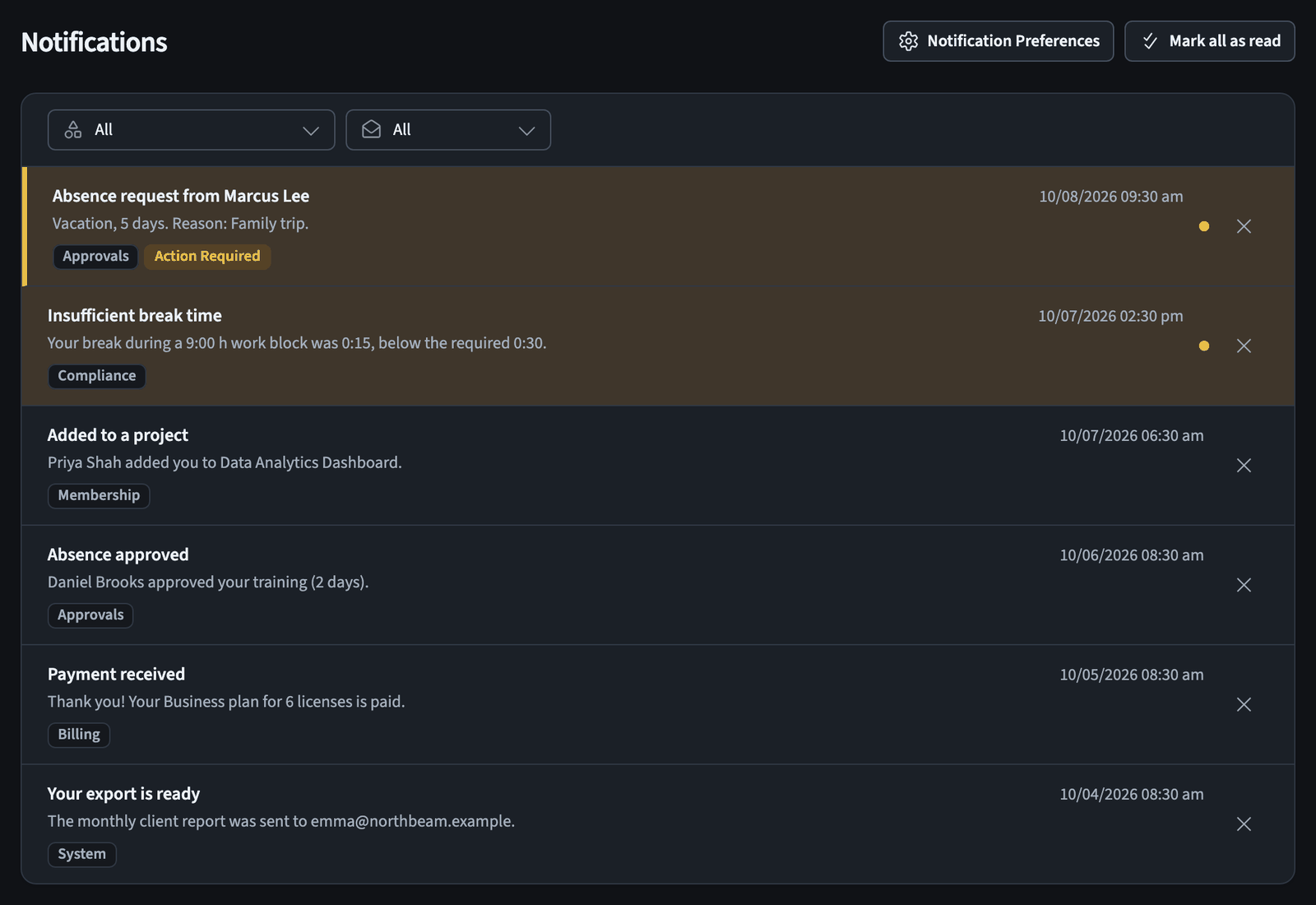
Task: Click timestamp 10/07/2026 02:30 pm
Action: 1110,316
